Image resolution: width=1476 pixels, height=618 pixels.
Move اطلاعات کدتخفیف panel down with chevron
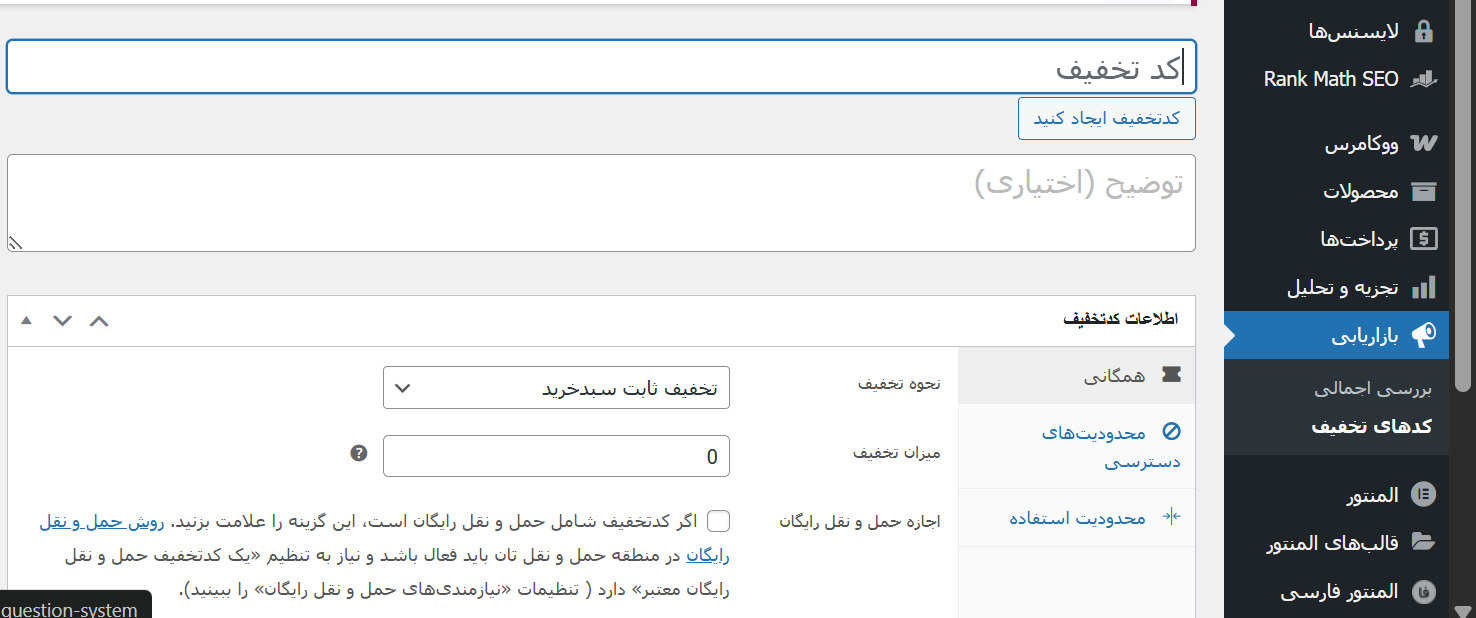click(x=62, y=320)
